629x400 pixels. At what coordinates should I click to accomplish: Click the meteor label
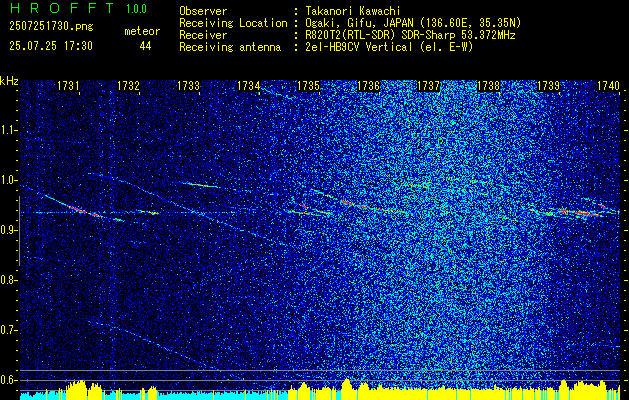coord(142,31)
